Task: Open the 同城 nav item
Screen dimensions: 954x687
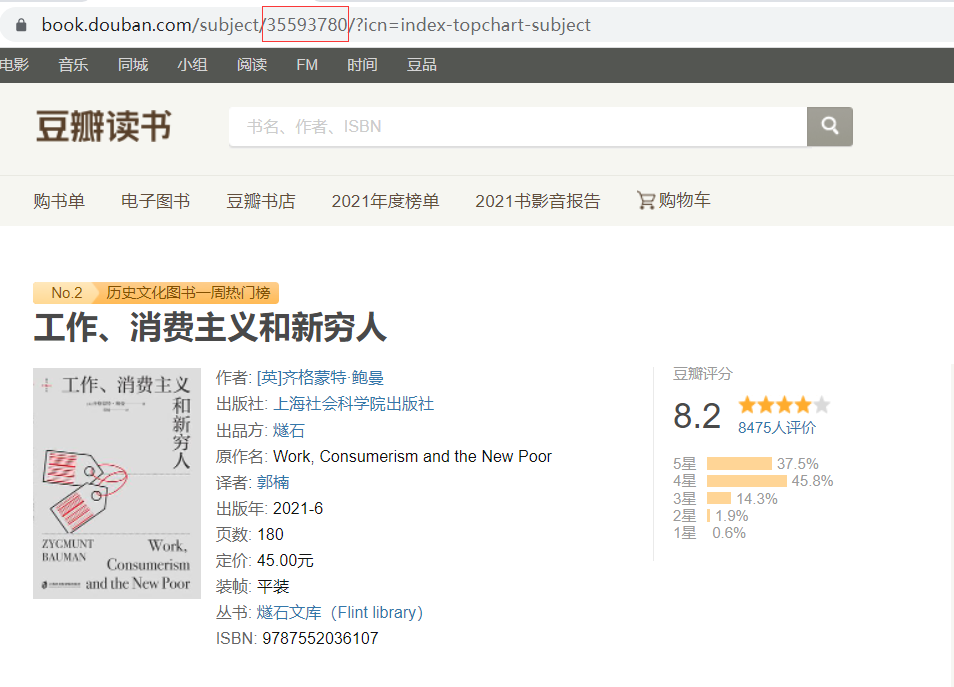Action: point(133,65)
